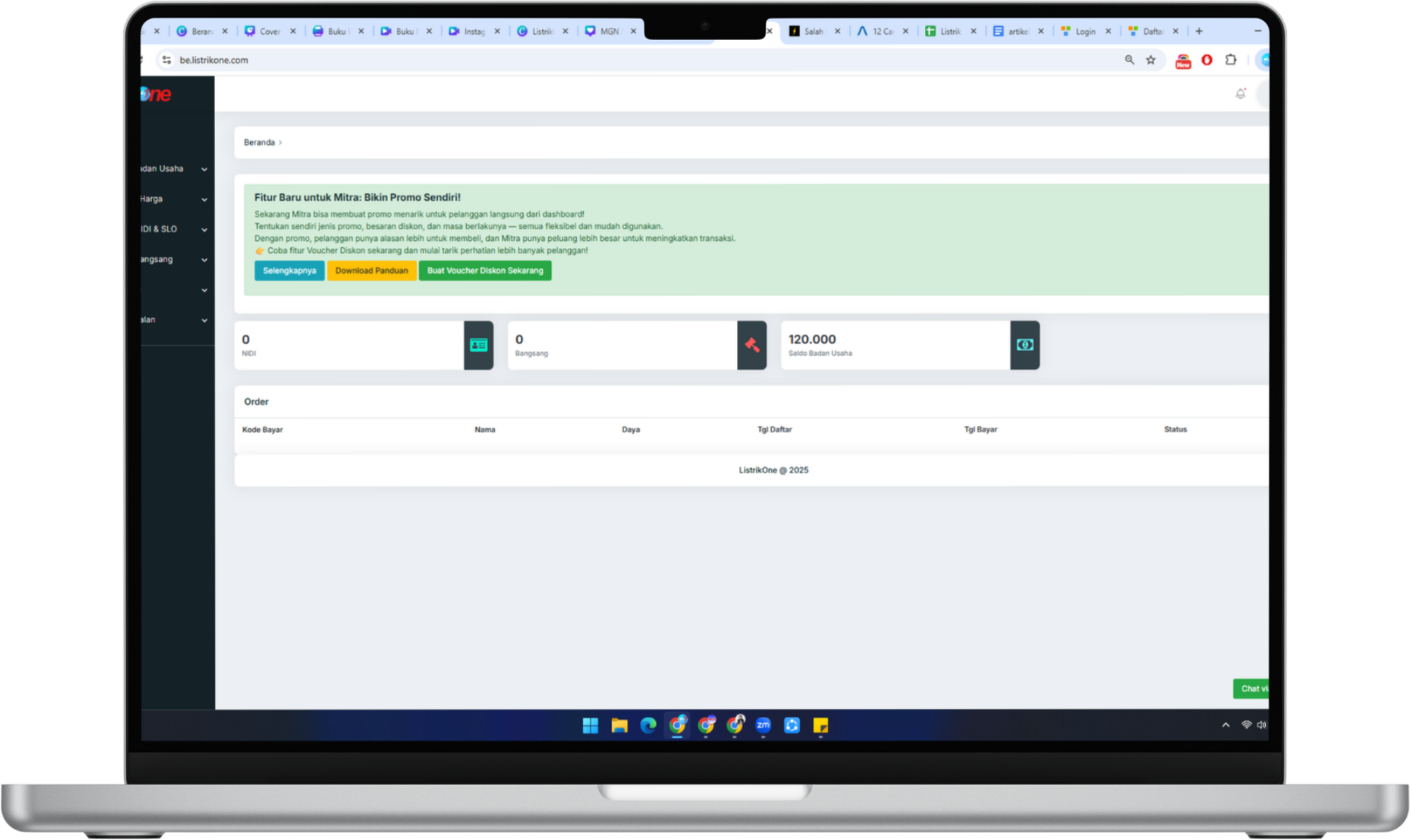Click the notification bell icon
Image resolution: width=1411 pixels, height=840 pixels.
pyautogui.click(x=1241, y=94)
